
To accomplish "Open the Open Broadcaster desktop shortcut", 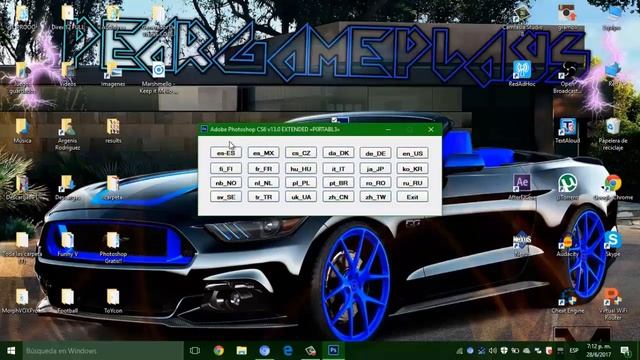I will click(567, 78).
